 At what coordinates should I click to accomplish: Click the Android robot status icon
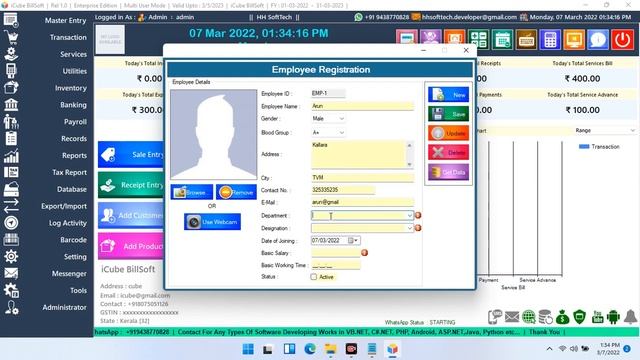[613, 317]
